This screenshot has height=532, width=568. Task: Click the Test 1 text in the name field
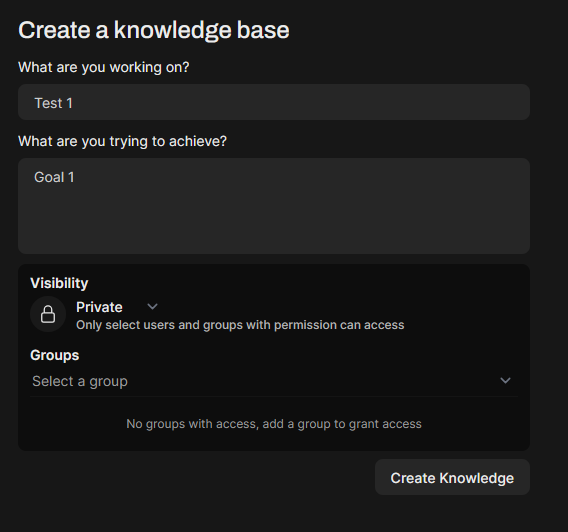coord(54,103)
